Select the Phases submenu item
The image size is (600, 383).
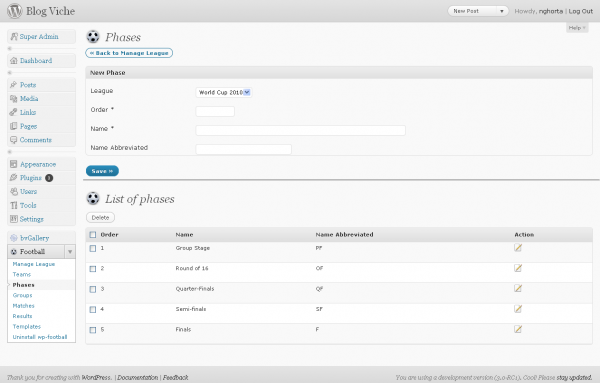23,285
